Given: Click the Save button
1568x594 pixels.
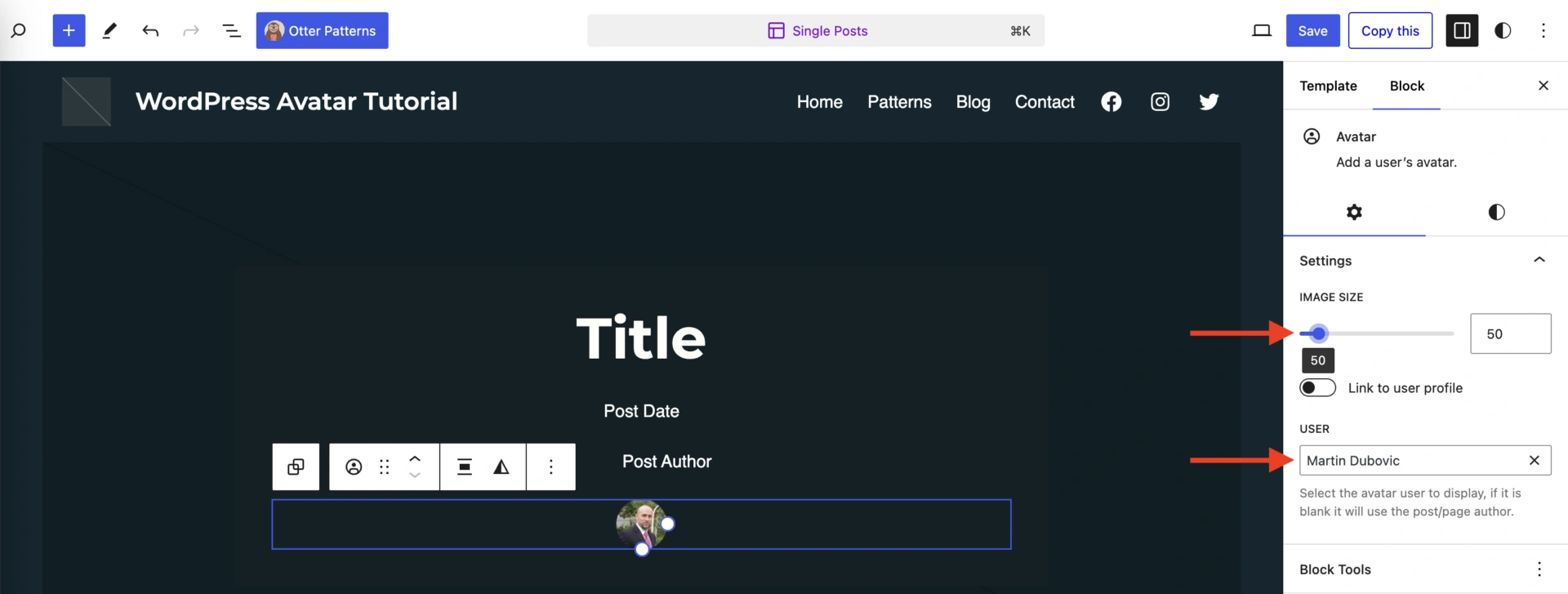Looking at the screenshot, I should (x=1312, y=30).
